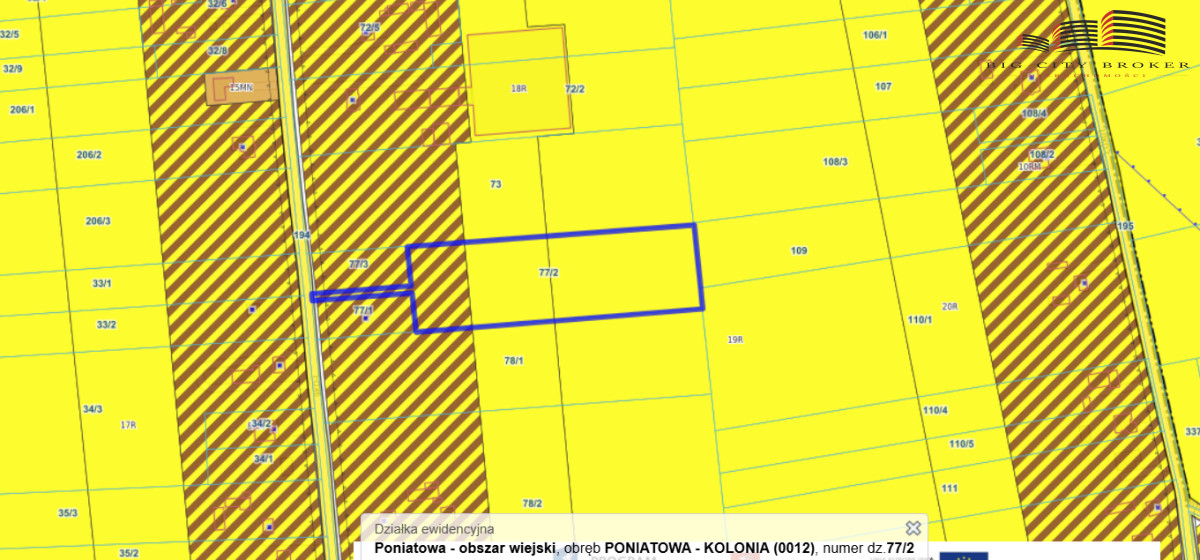Click the Poniatowa - obszar wiejski text
Image resolution: width=1200 pixels, height=560 pixels.
coord(465,548)
